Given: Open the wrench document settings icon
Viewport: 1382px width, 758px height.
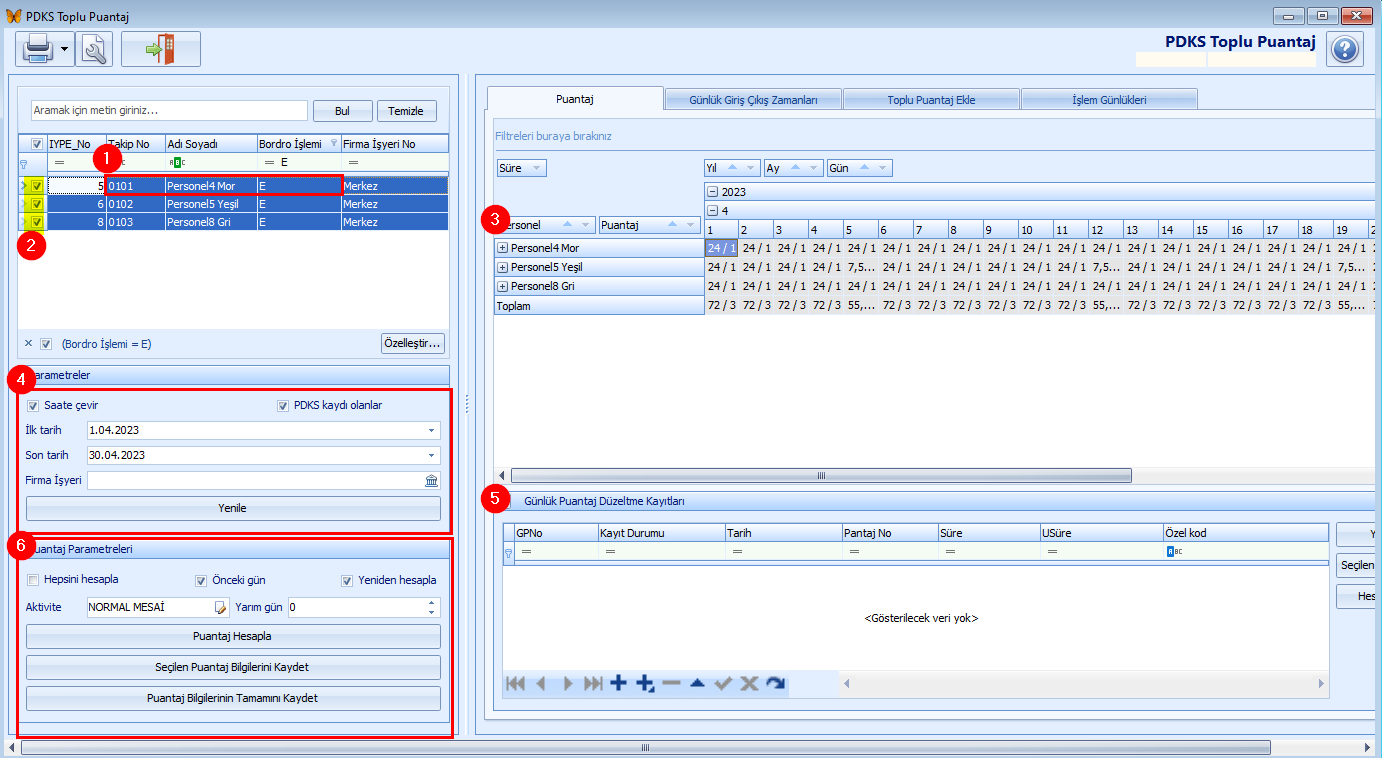Looking at the screenshot, I should (94, 49).
